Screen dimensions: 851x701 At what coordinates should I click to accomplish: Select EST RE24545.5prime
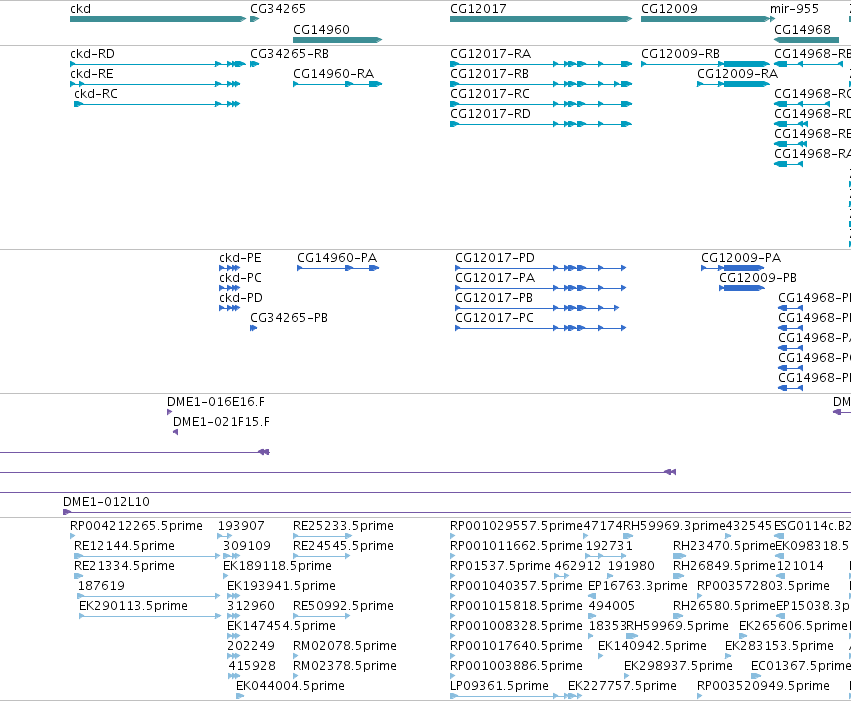point(344,546)
